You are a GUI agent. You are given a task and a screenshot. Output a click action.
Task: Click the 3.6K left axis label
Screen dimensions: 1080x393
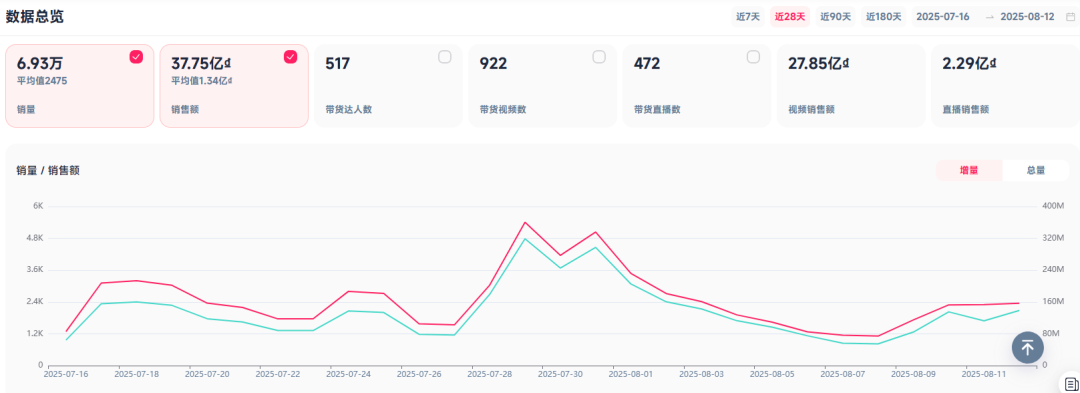[x=34, y=269]
